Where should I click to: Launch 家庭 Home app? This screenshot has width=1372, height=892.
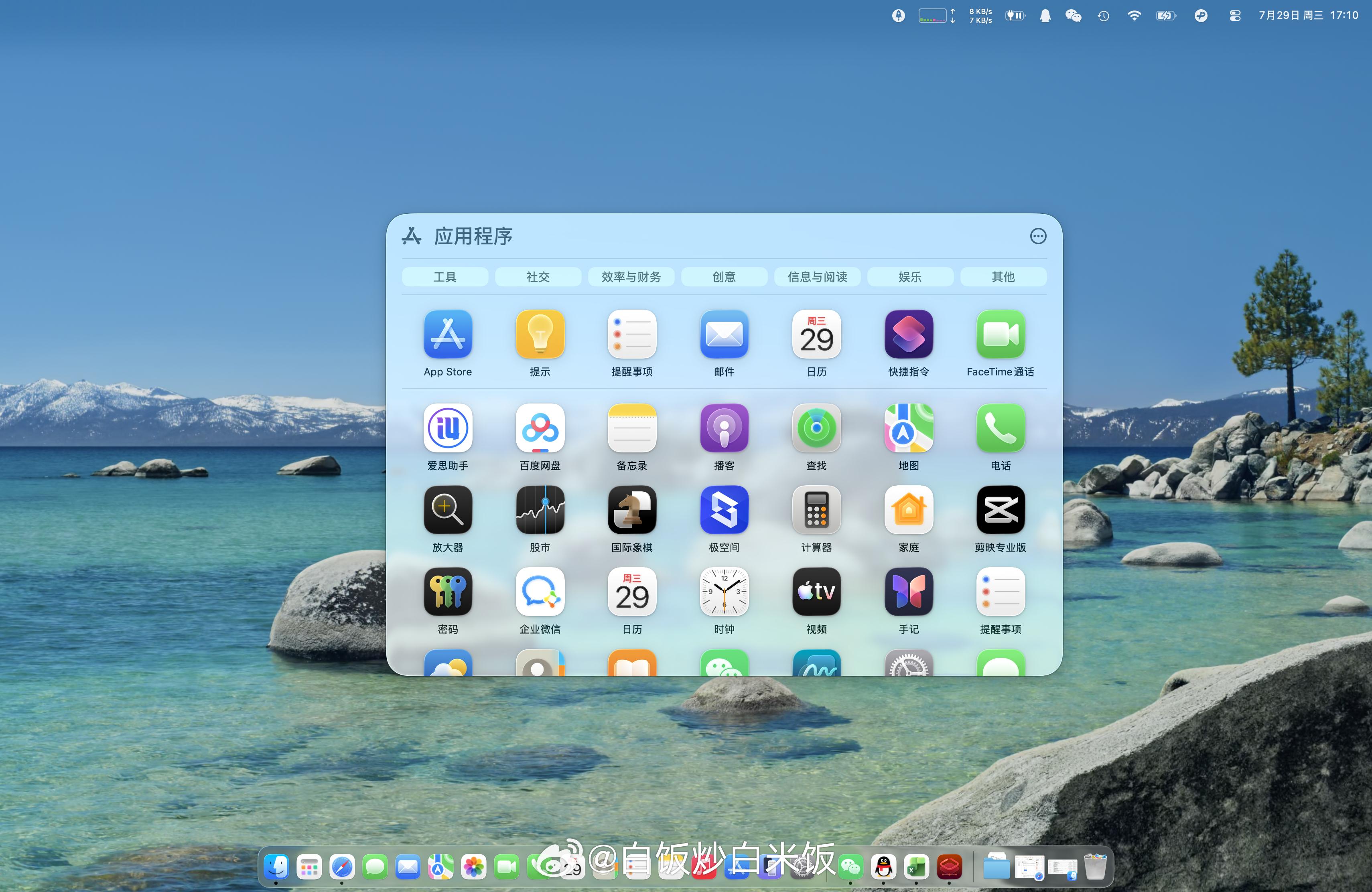point(909,510)
